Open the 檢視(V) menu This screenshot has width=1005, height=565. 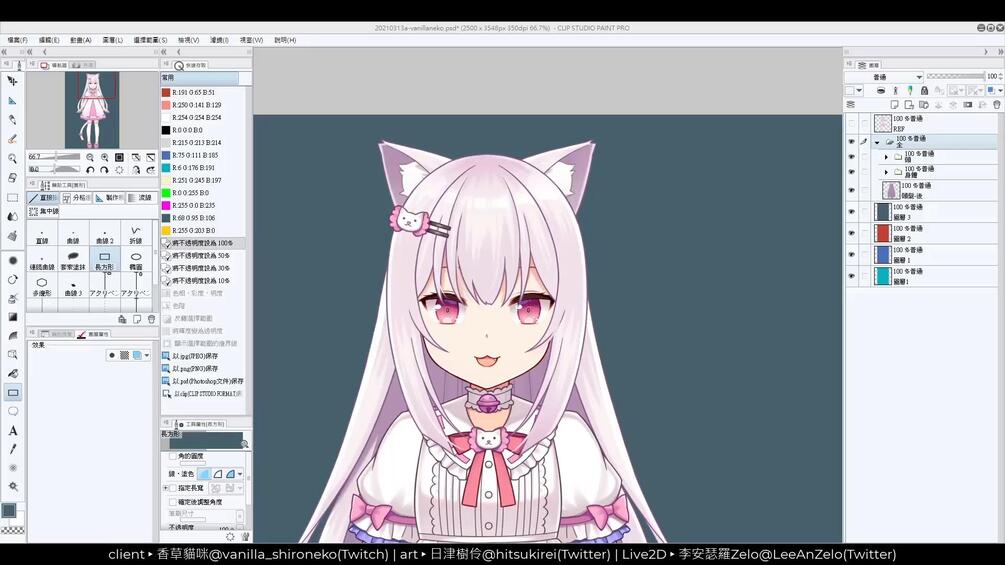pos(188,40)
